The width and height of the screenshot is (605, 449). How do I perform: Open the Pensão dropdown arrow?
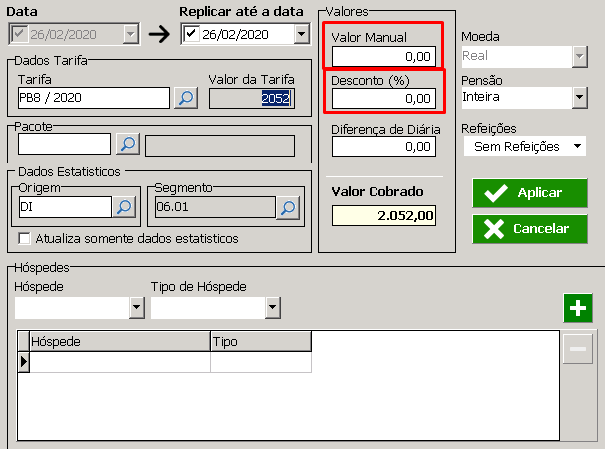click(x=580, y=97)
